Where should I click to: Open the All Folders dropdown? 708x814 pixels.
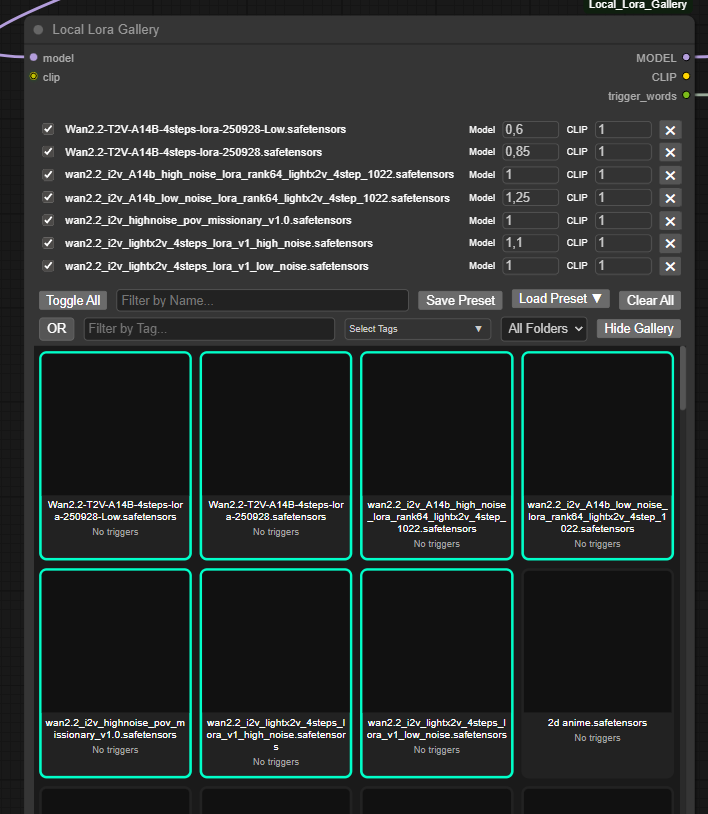(x=544, y=329)
